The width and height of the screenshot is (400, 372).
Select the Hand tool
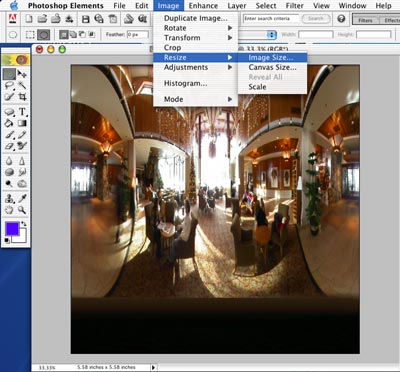[x=9, y=210]
